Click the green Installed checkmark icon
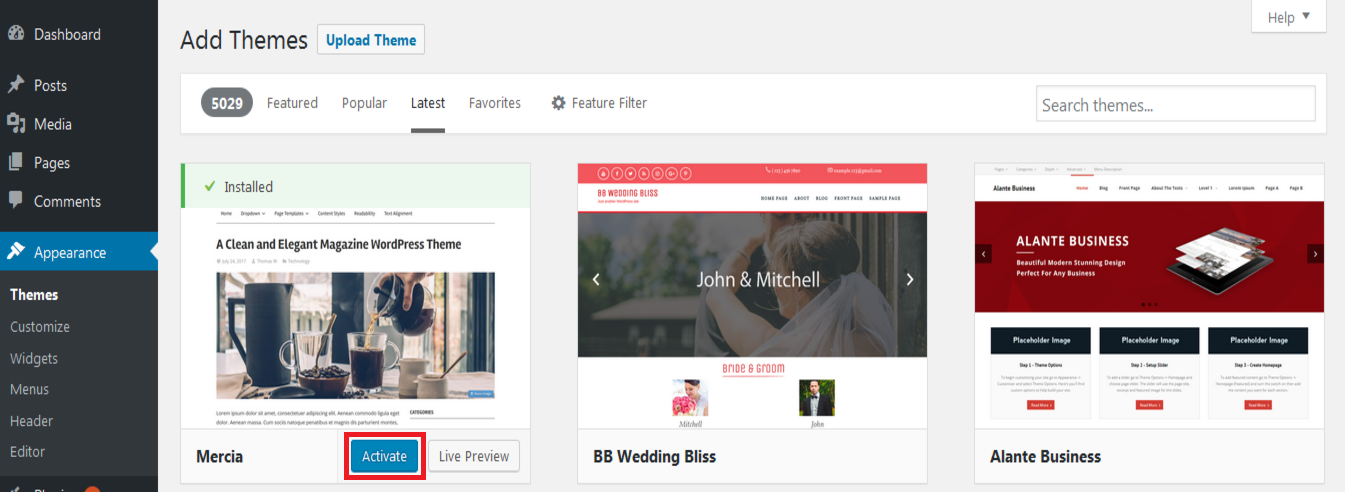This screenshot has height=492, width=1345. tap(209, 186)
